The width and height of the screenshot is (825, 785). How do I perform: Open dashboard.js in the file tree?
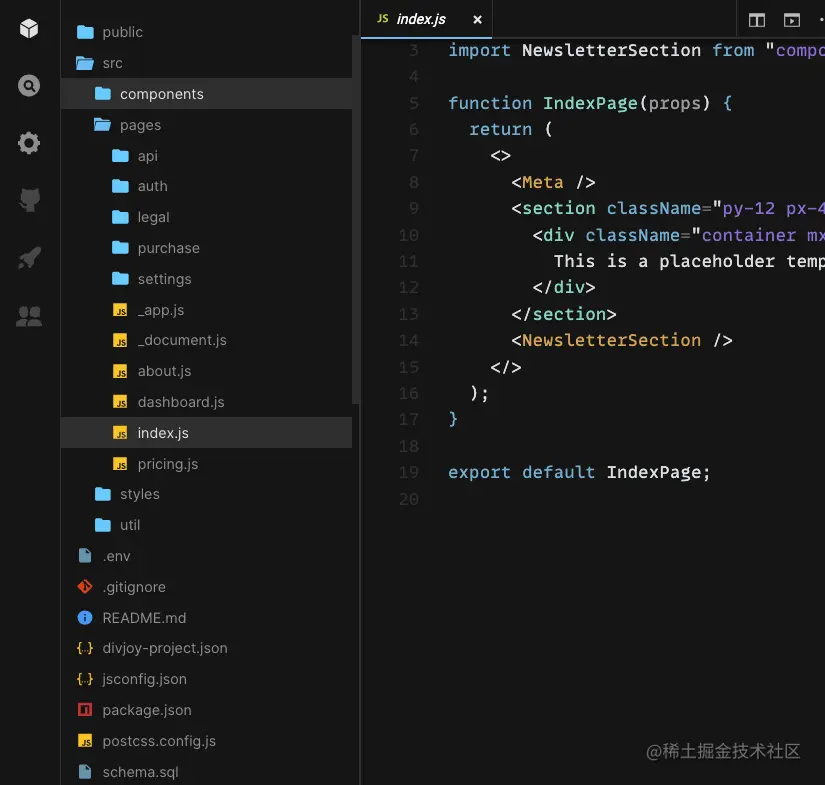pyautogui.click(x=206, y=402)
